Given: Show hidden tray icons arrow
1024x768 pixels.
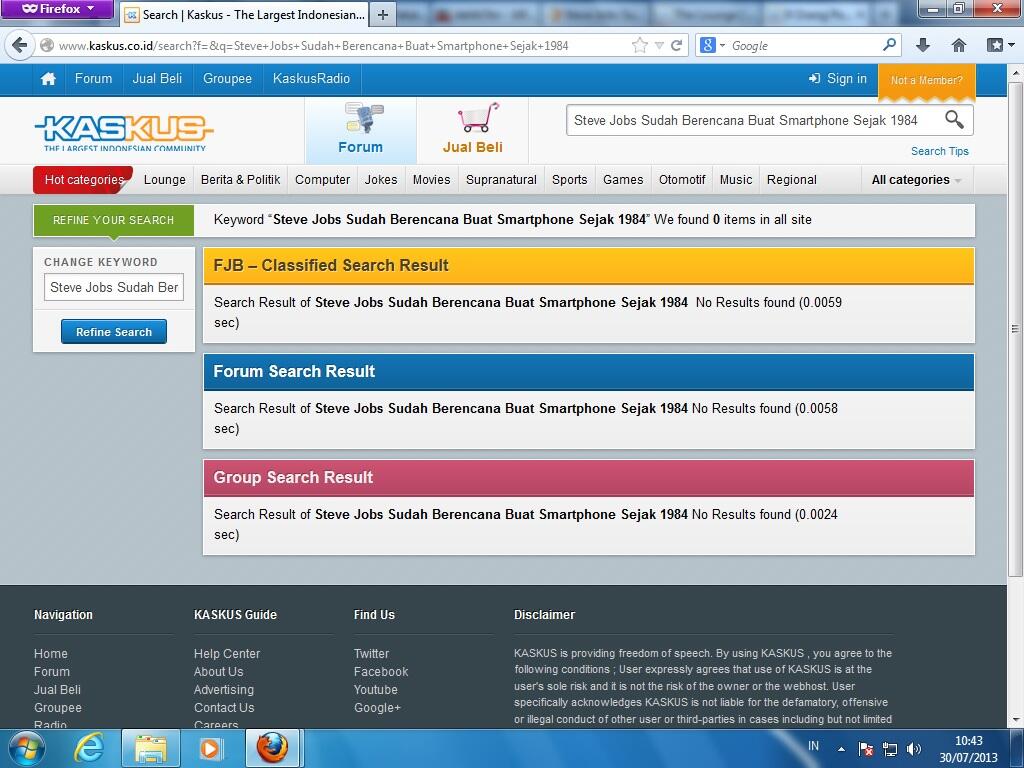Looking at the screenshot, I should (841, 749).
